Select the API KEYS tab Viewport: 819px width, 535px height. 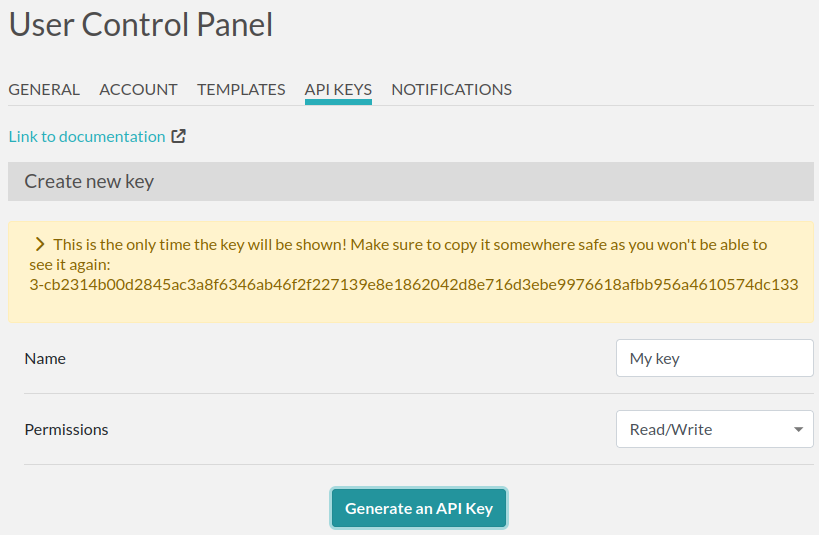pos(338,90)
